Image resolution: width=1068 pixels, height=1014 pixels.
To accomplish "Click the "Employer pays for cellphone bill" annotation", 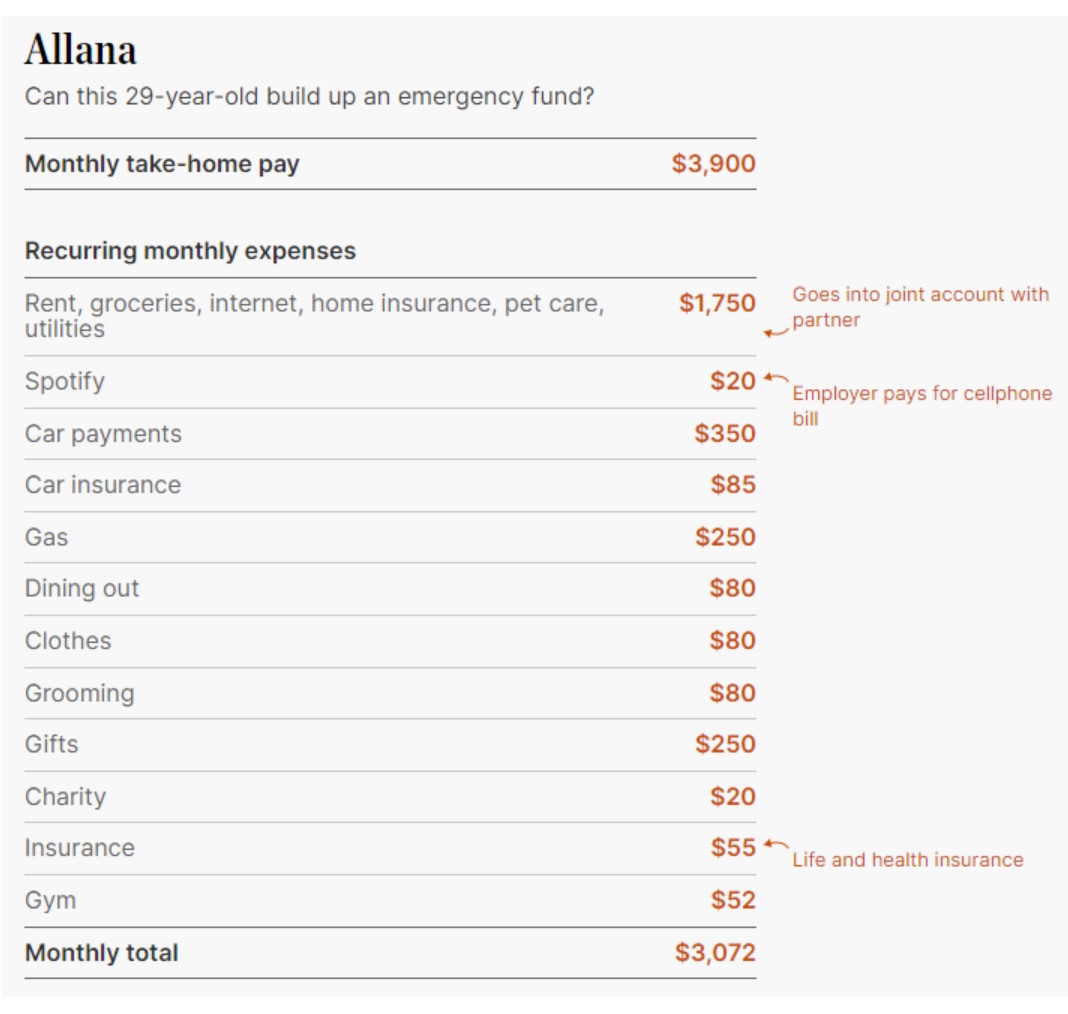I will pyautogui.click(x=921, y=405).
